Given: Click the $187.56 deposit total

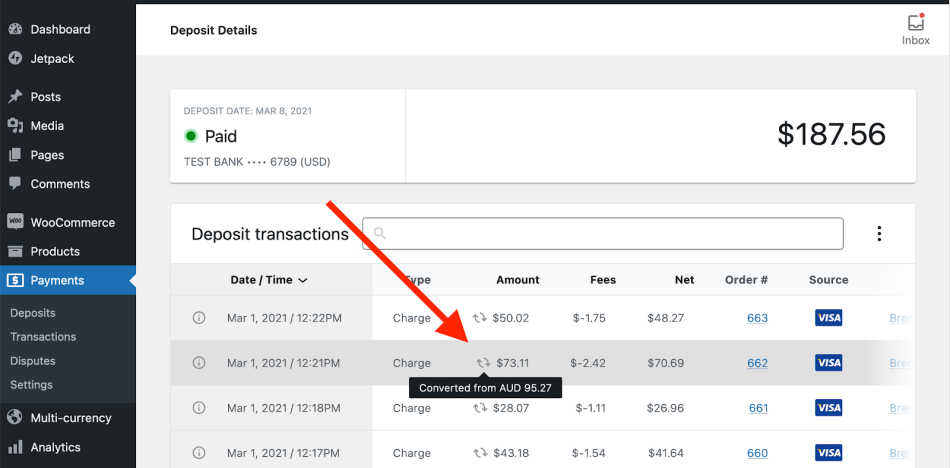Looking at the screenshot, I should [831, 135].
